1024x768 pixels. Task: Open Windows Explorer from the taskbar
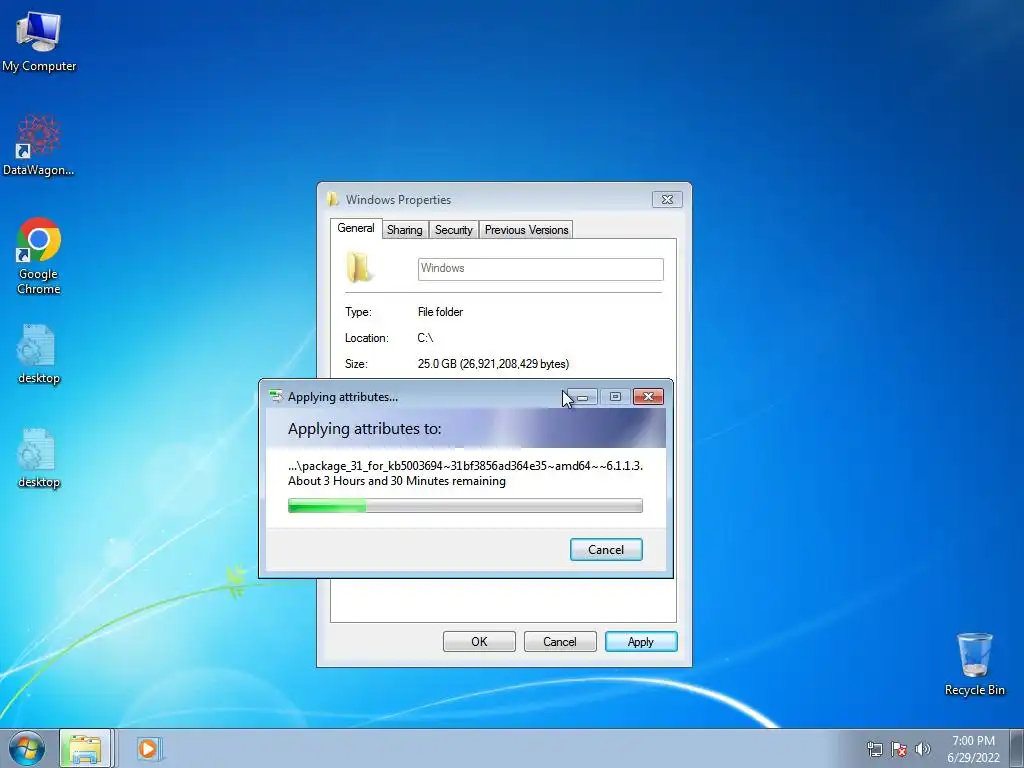point(86,748)
